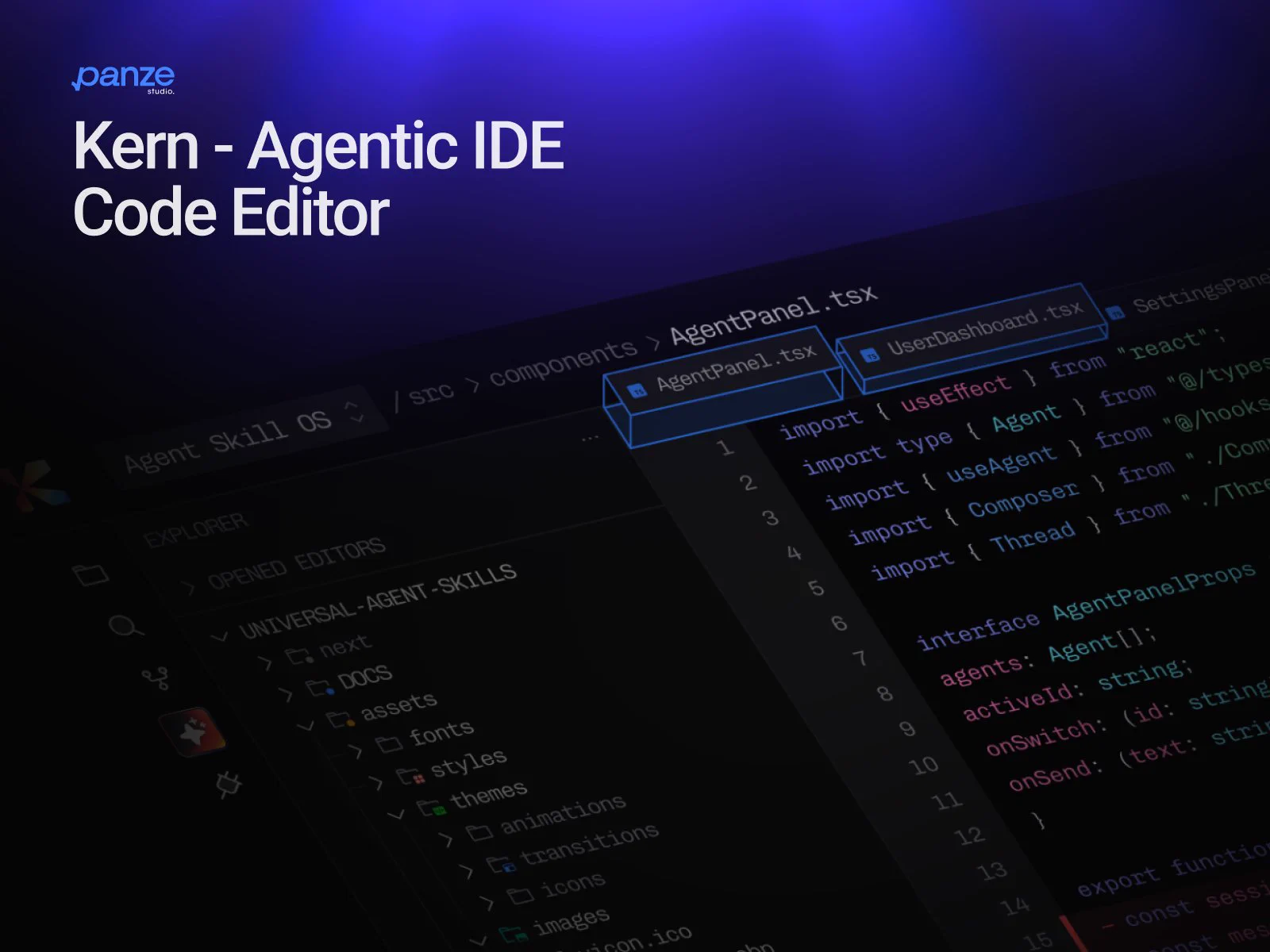Screen dimensions: 1270x952
Task: Click TS file icon on AgentPanel.tsx tab
Action: point(637,390)
